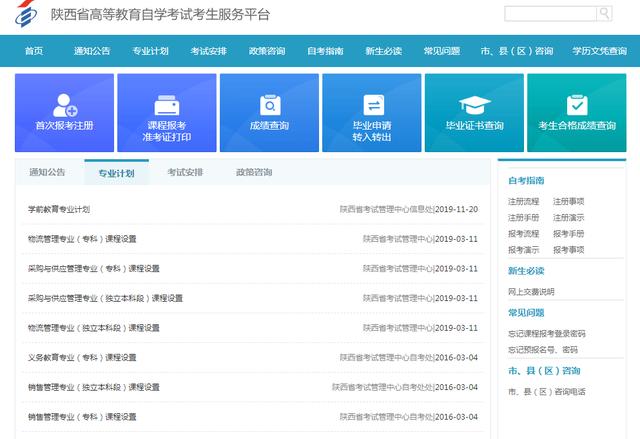
Task: Open 通知公告 in the top navigation bar
Action: click(x=92, y=51)
